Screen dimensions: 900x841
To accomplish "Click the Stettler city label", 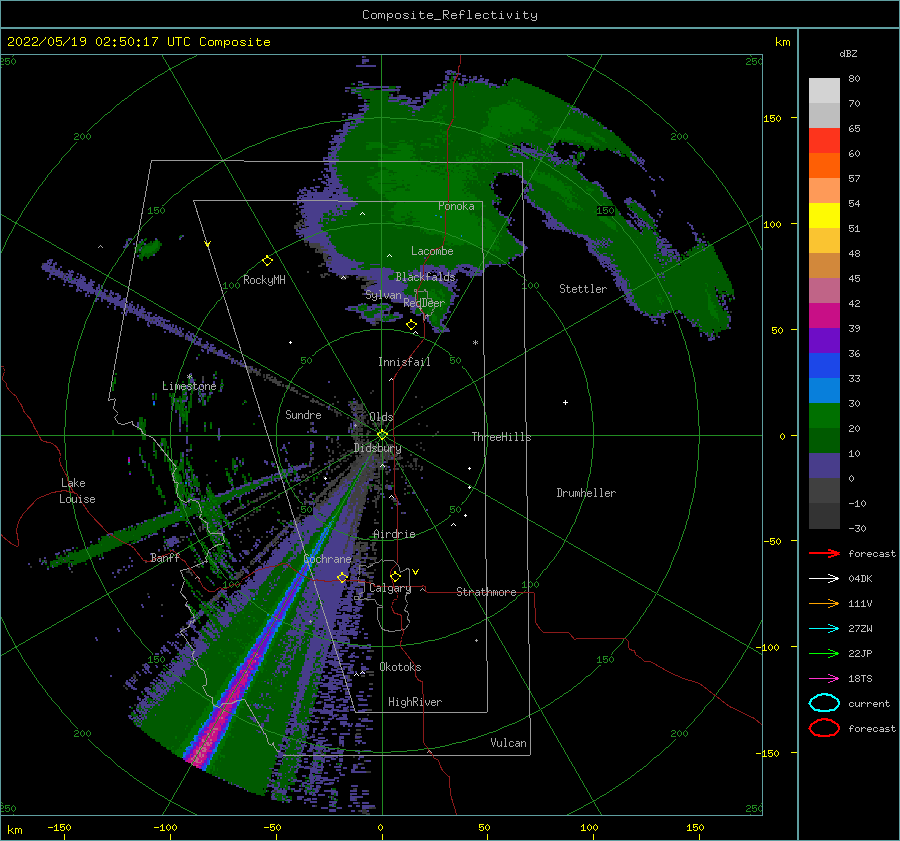I will pyautogui.click(x=583, y=289).
